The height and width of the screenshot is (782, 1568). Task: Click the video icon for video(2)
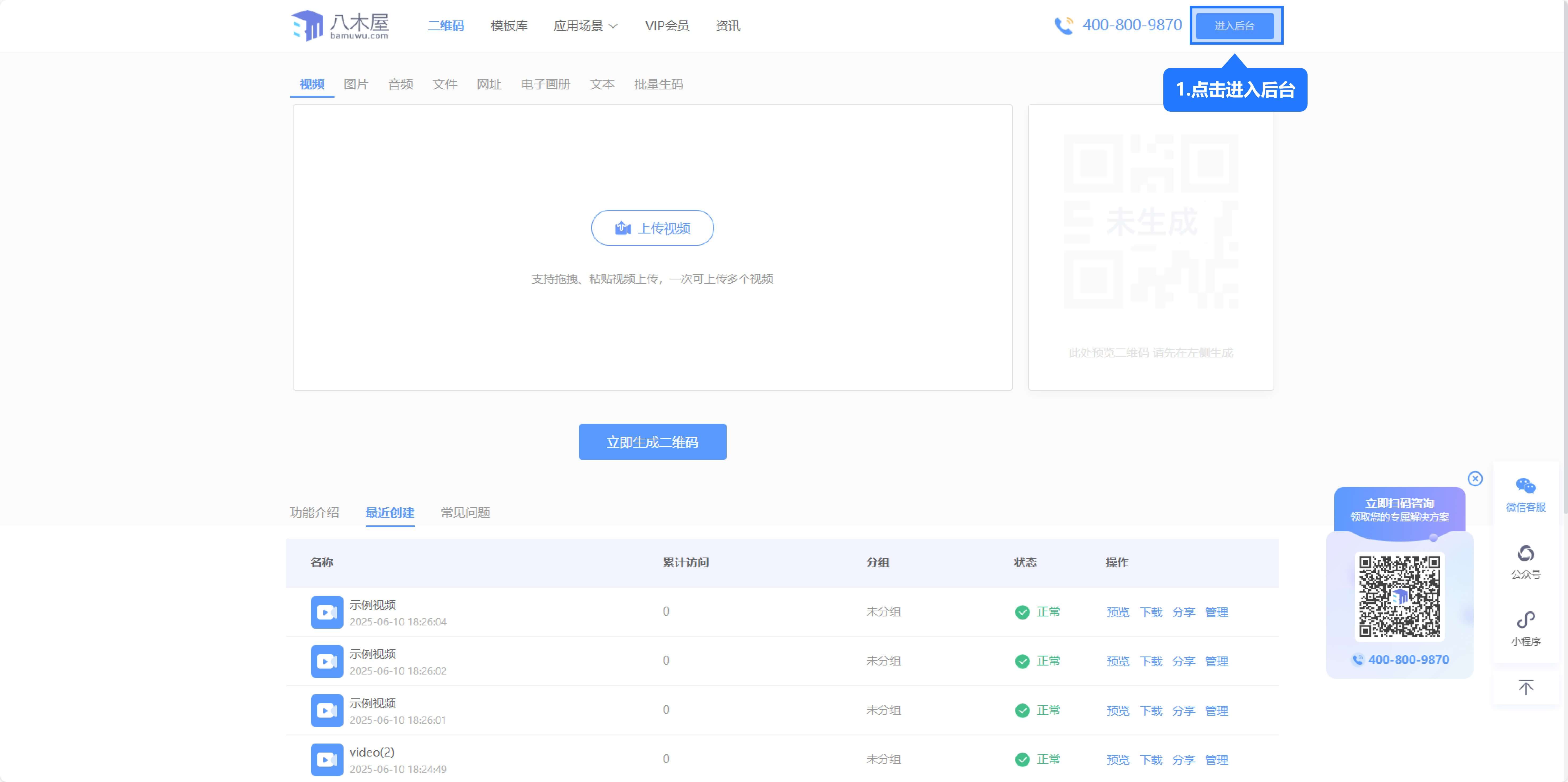327,759
